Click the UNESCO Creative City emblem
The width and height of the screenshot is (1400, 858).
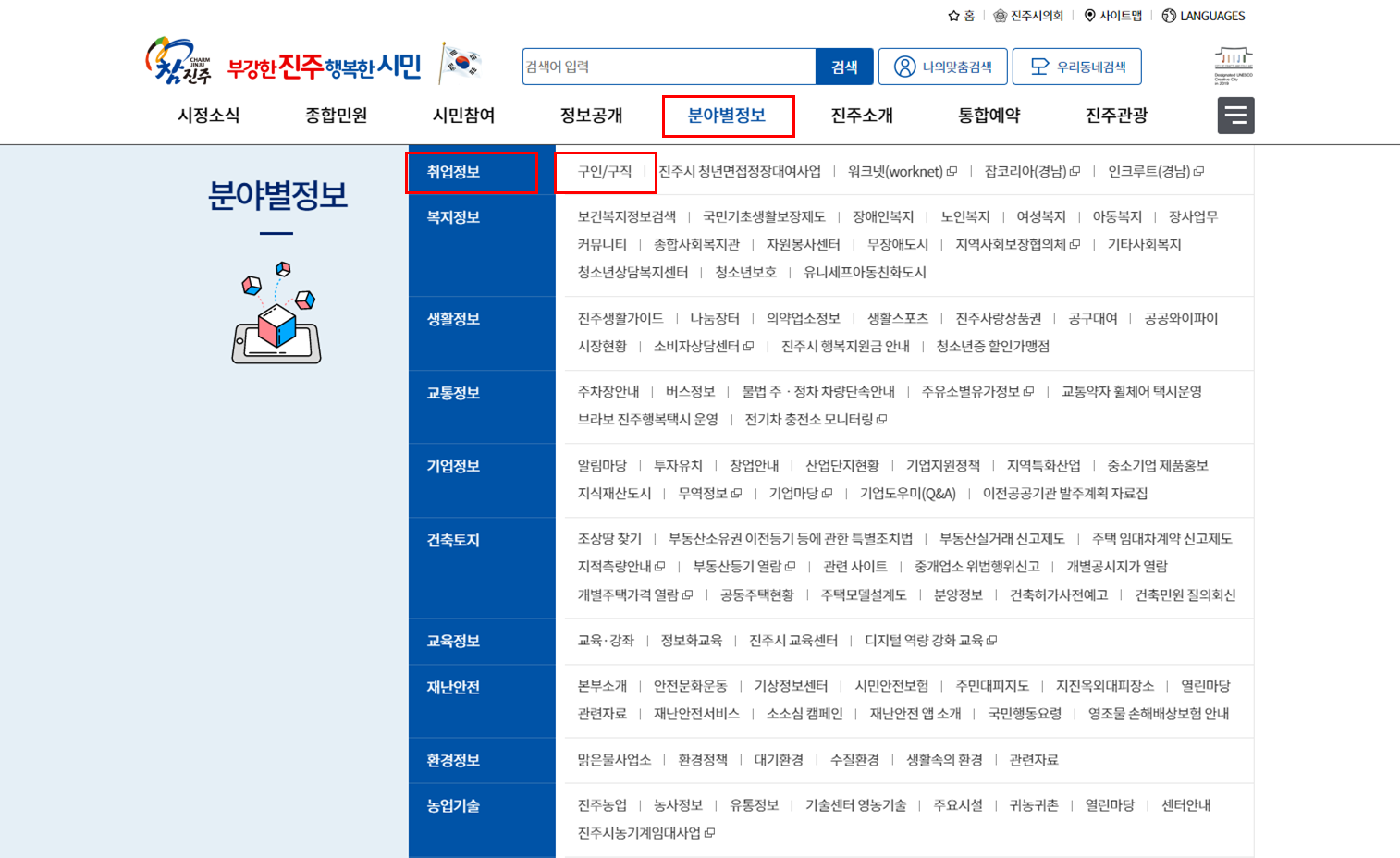(1234, 65)
